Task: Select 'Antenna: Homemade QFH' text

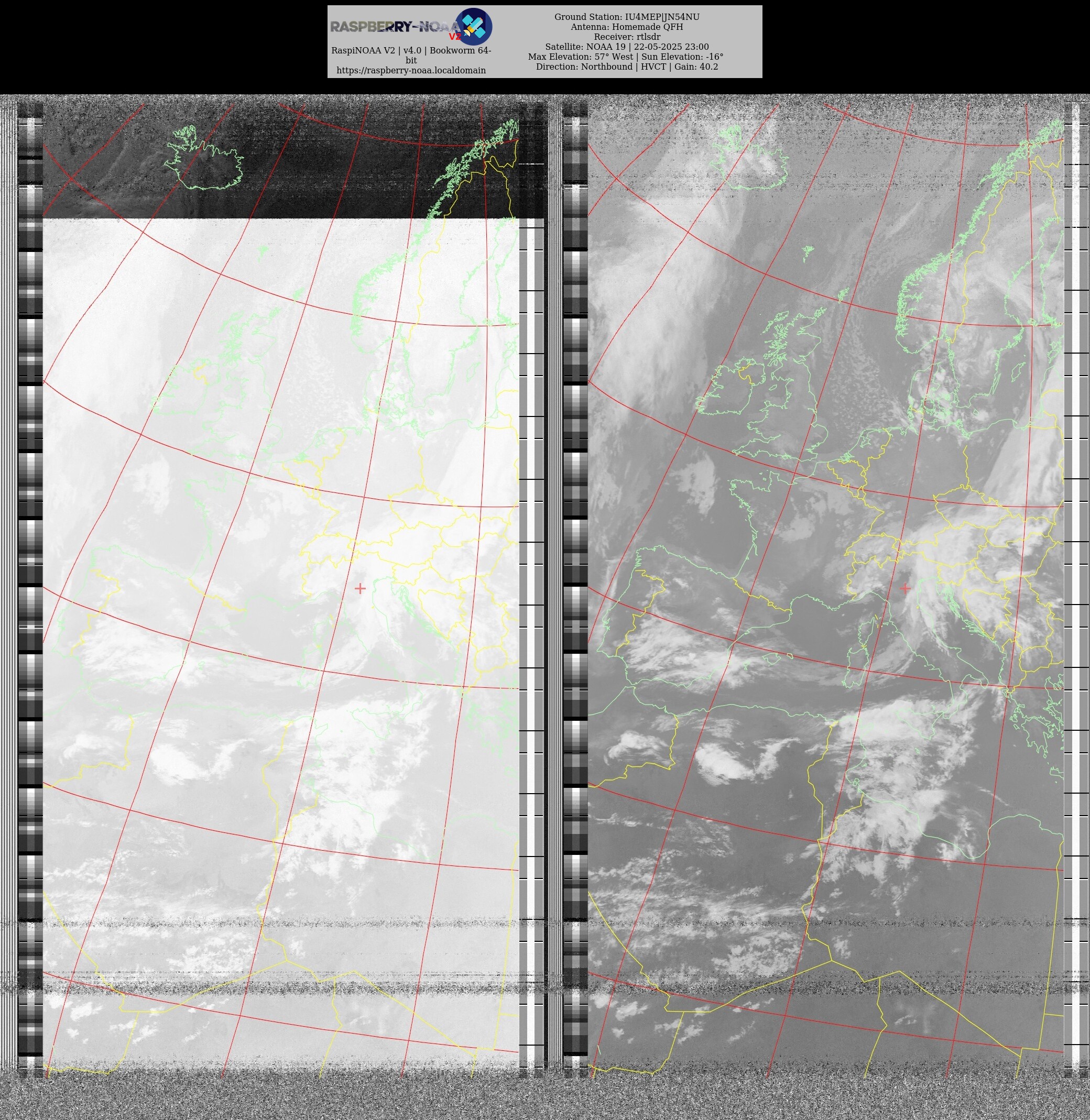Action: pos(627,27)
